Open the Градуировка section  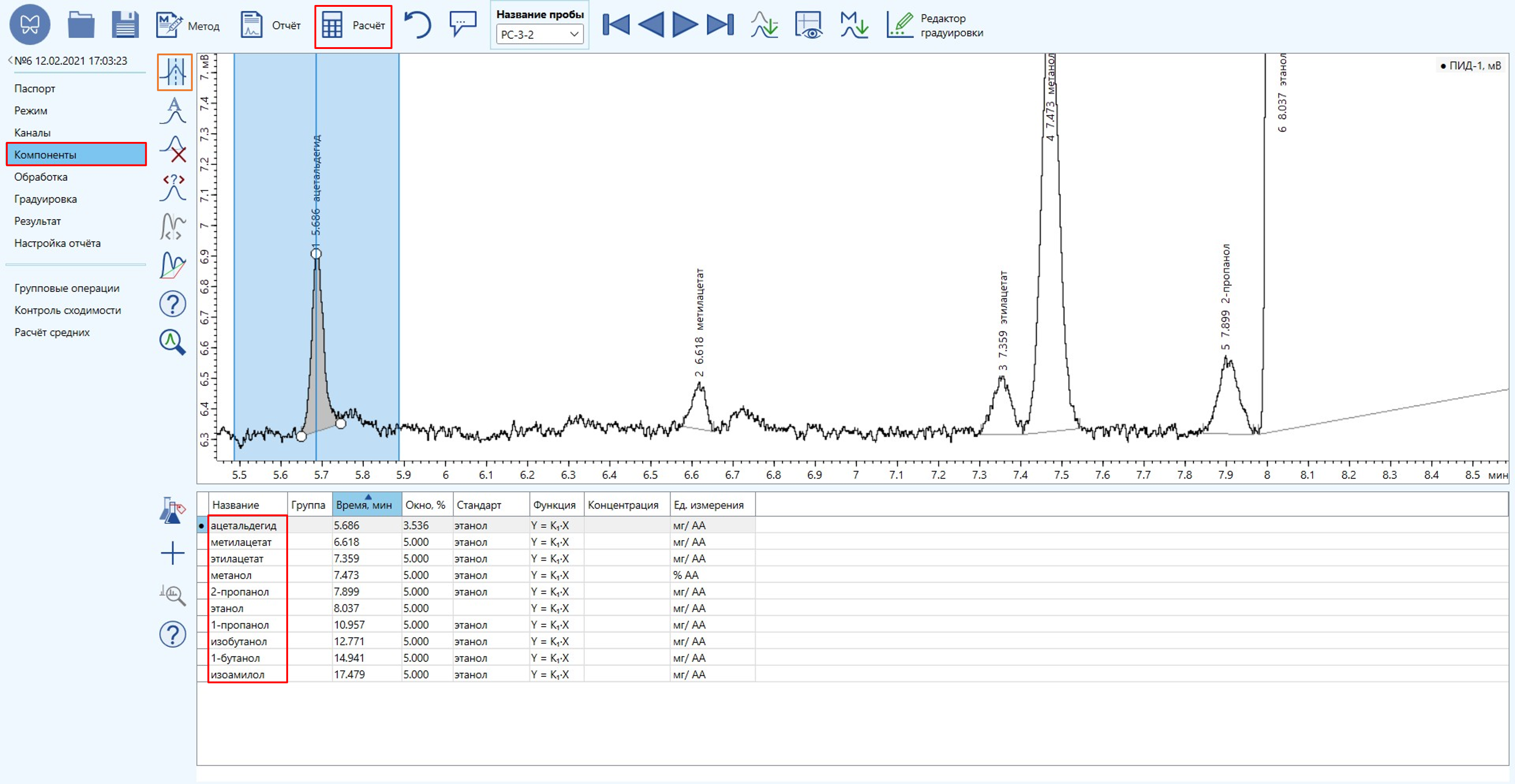pos(45,199)
